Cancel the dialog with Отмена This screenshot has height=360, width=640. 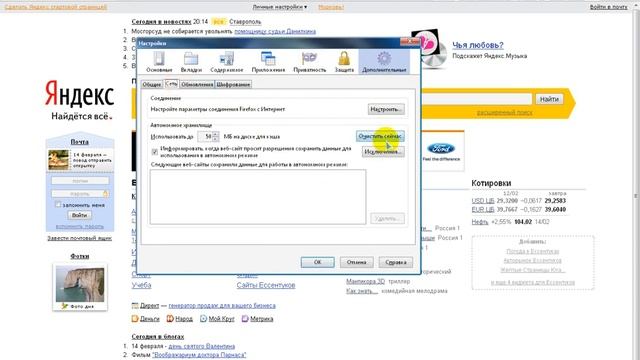pyautogui.click(x=356, y=262)
